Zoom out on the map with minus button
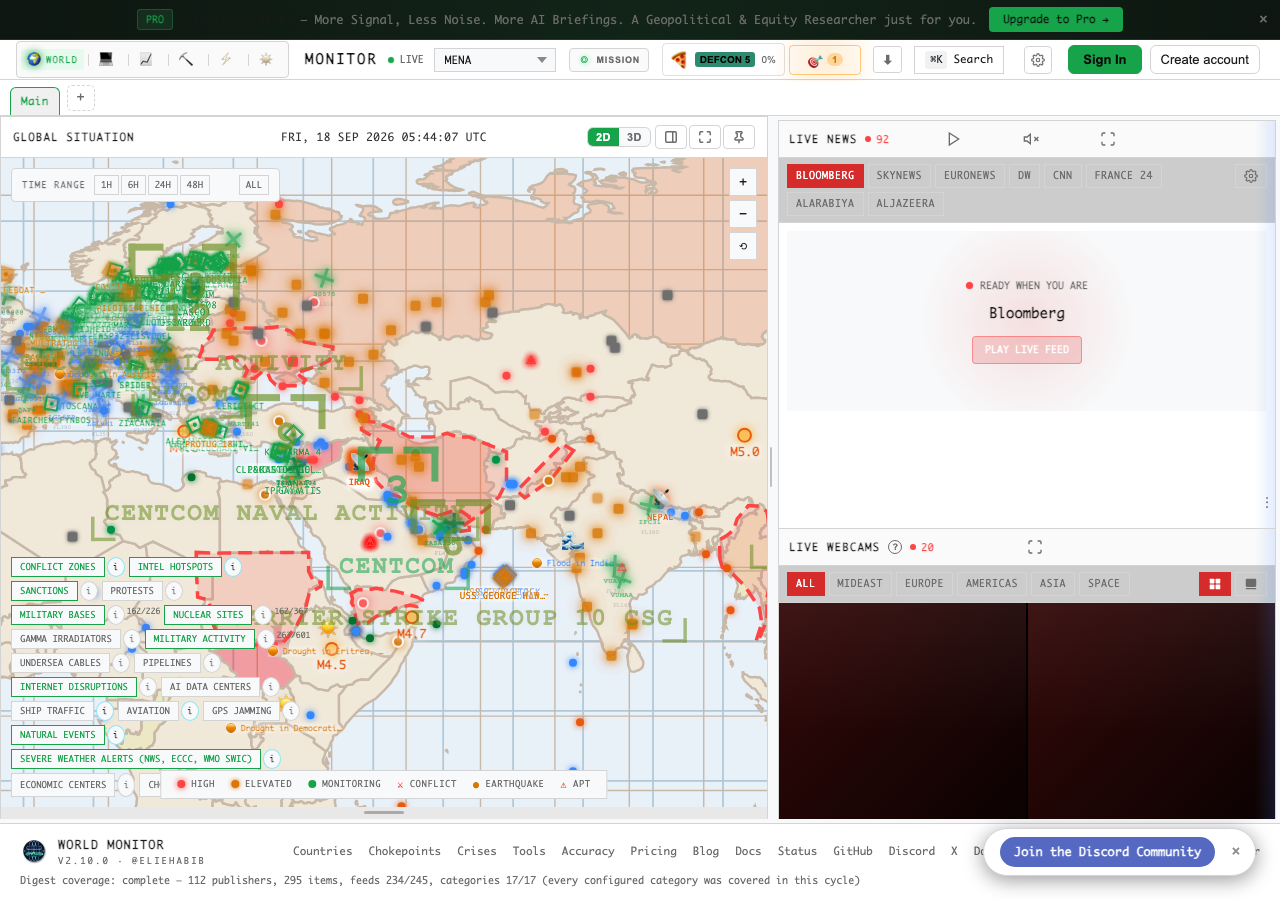1280x900 pixels. [x=743, y=214]
